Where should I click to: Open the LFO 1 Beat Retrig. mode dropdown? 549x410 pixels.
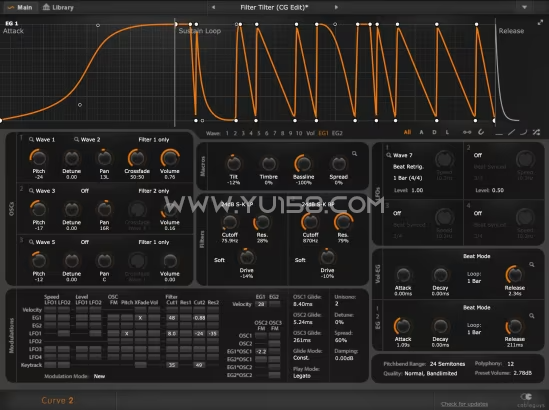coord(408,167)
